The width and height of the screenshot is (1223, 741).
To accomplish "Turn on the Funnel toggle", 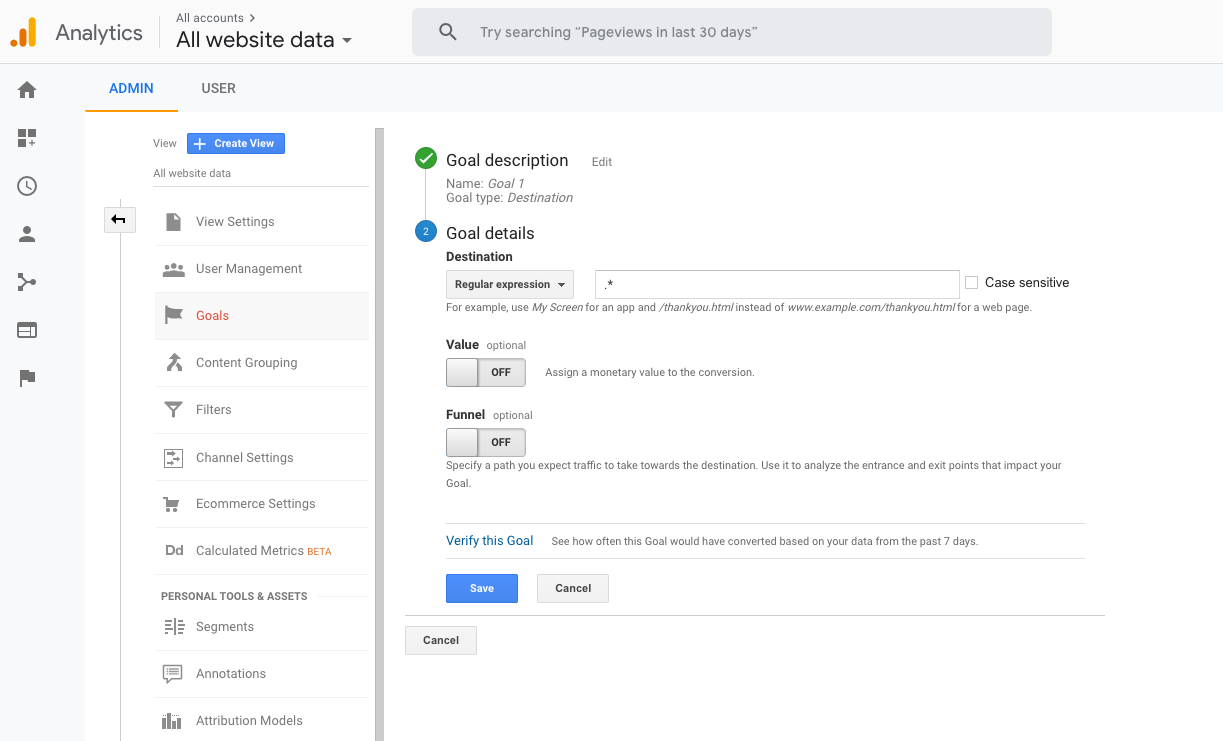I will point(485,442).
